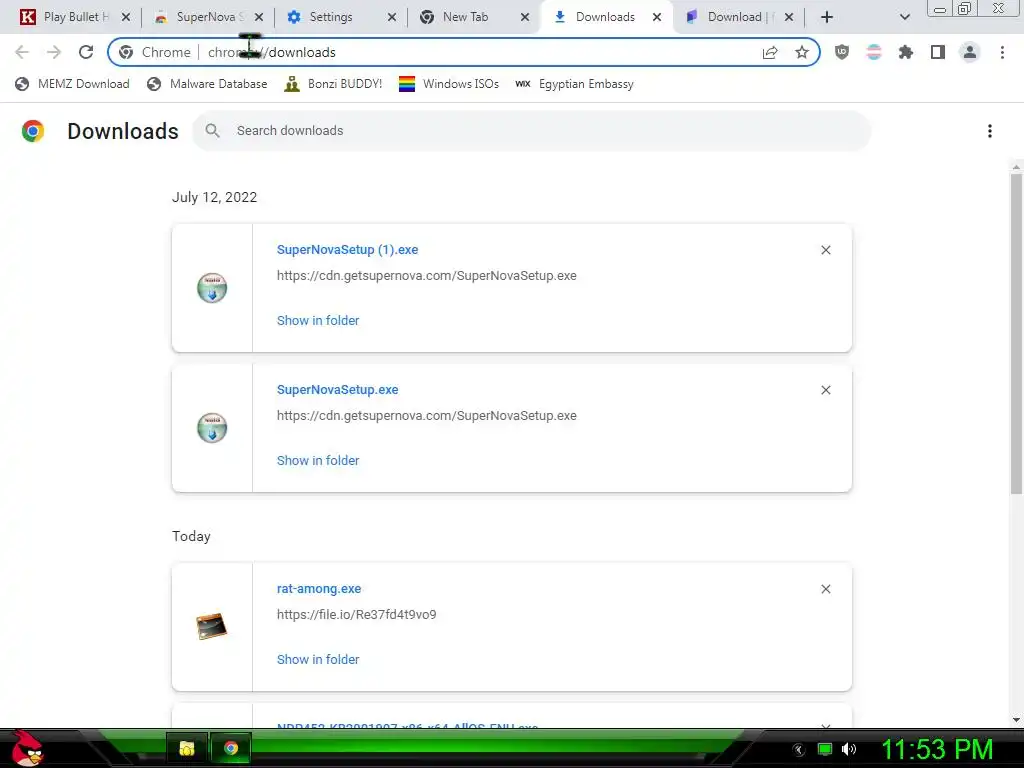This screenshot has width=1024, height=768.
Task: Click Chrome icon in taskbar
Action: coord(231,748)
